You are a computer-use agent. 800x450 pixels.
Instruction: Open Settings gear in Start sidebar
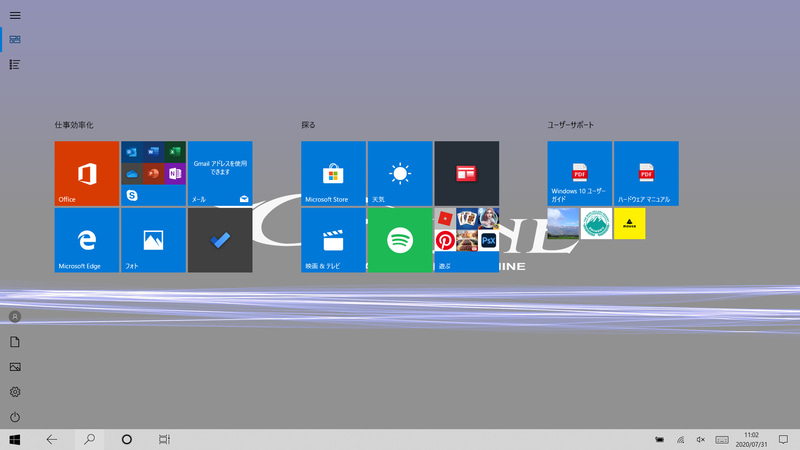[15, 392]
